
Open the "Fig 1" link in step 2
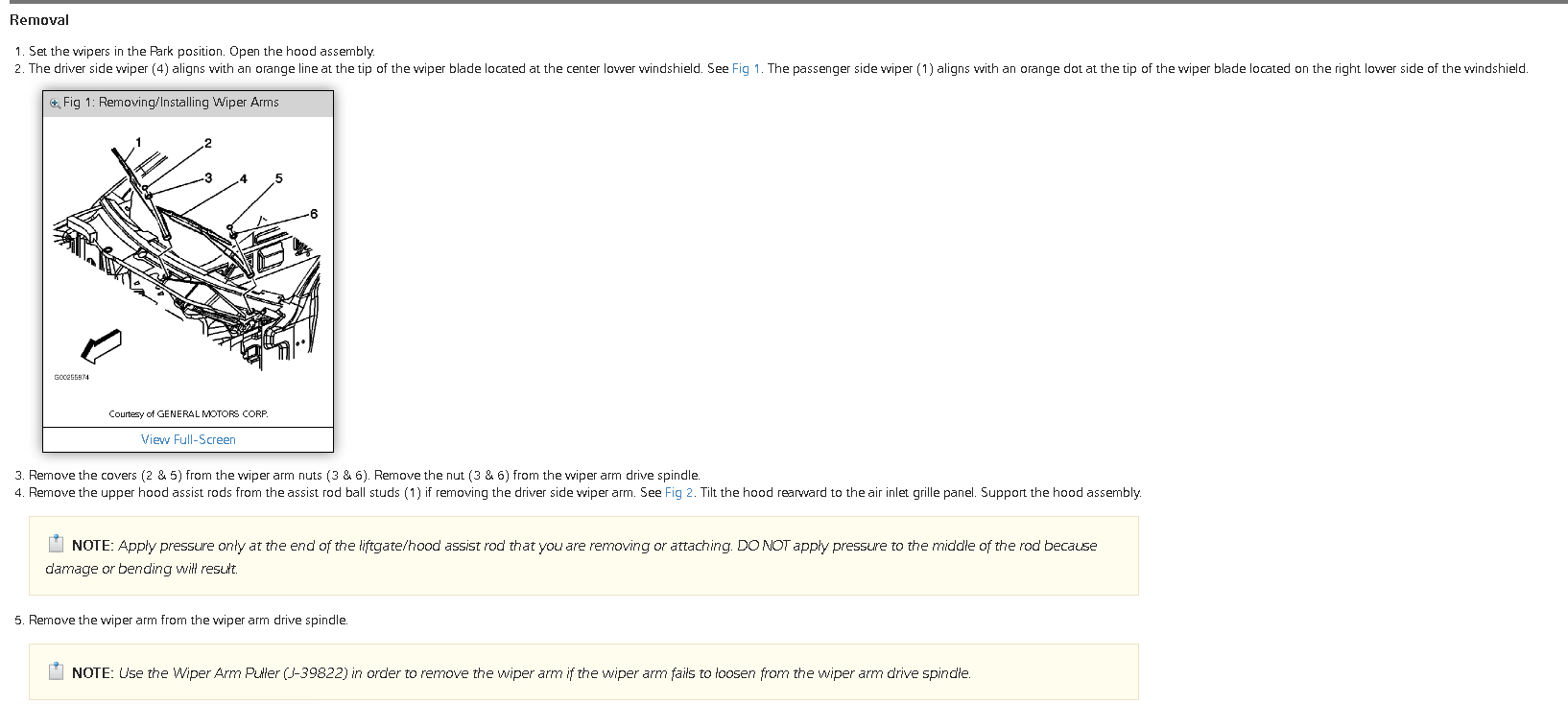[x=746, y=69]
